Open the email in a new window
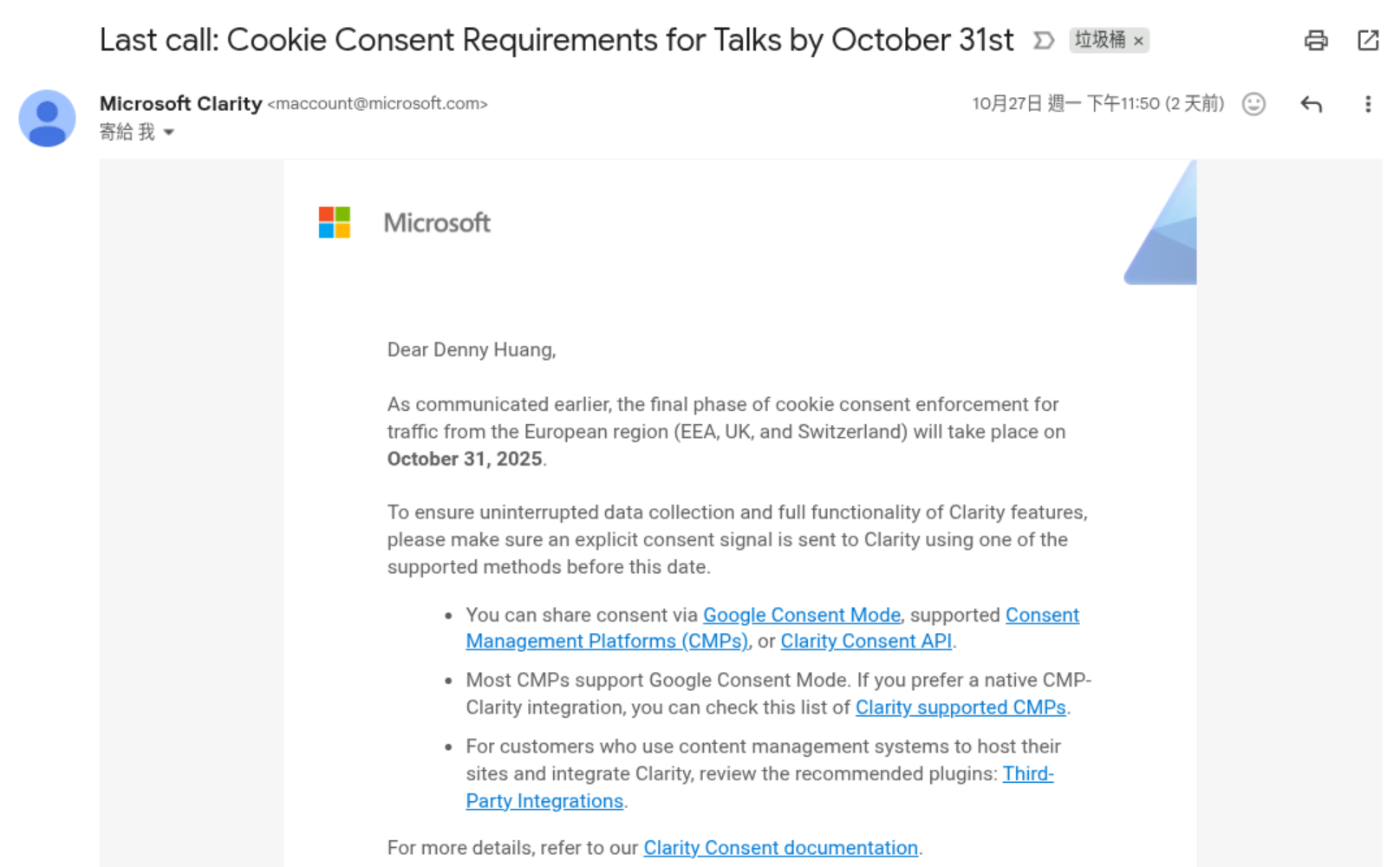1400x867 pixels. tap(1368, 40)
